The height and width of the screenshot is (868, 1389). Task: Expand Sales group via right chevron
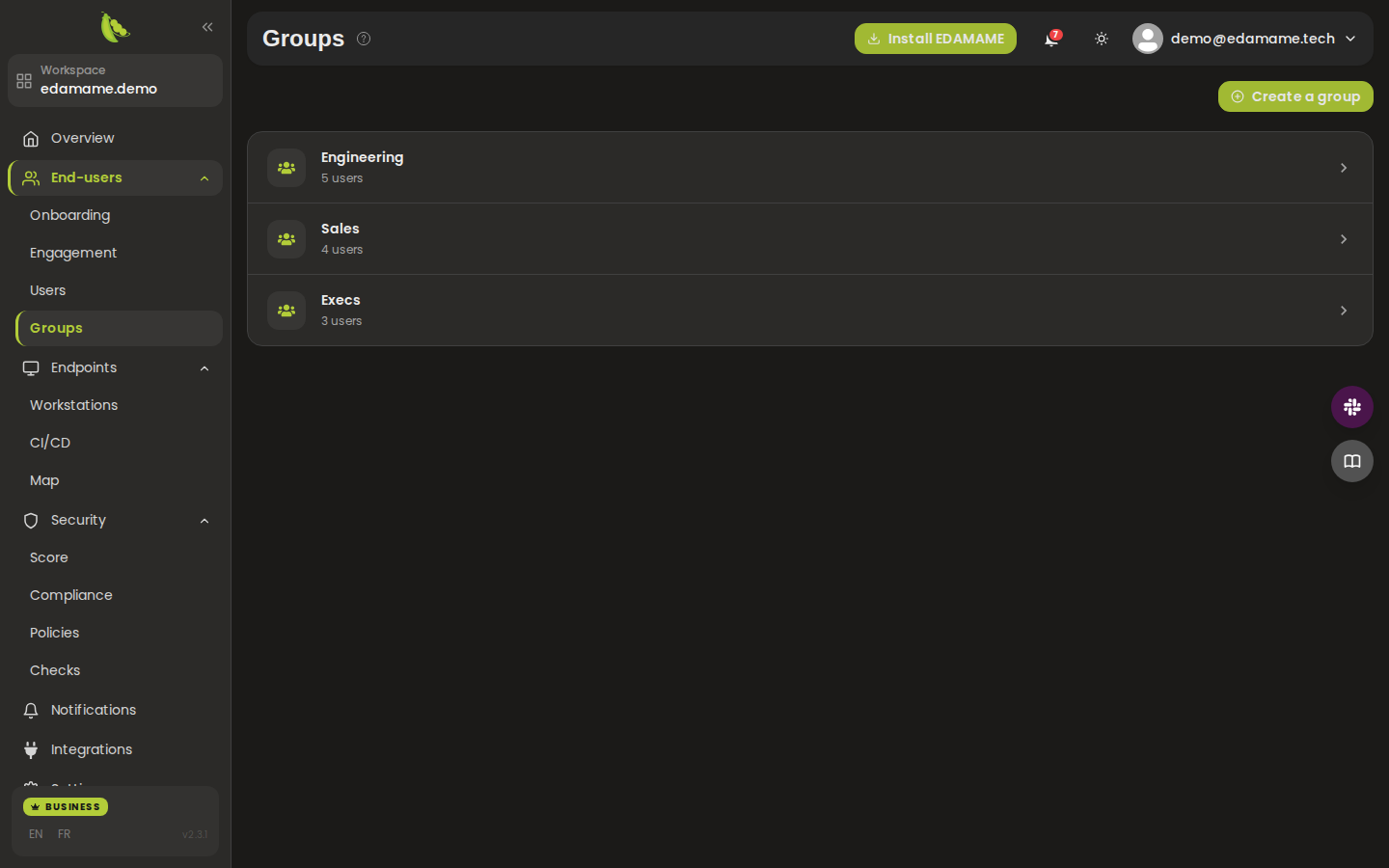tap(1344, 239)
